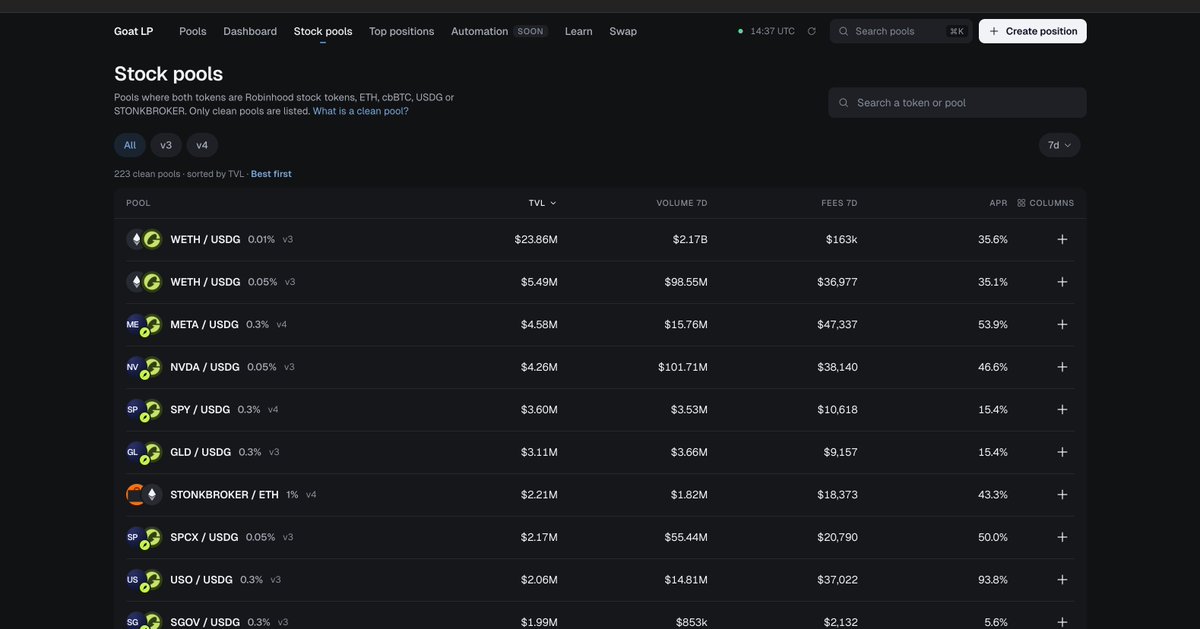Viewport: 1200px width, 629px height.
Task: Click the $101.71M volume value
Action: click(683, 367)
